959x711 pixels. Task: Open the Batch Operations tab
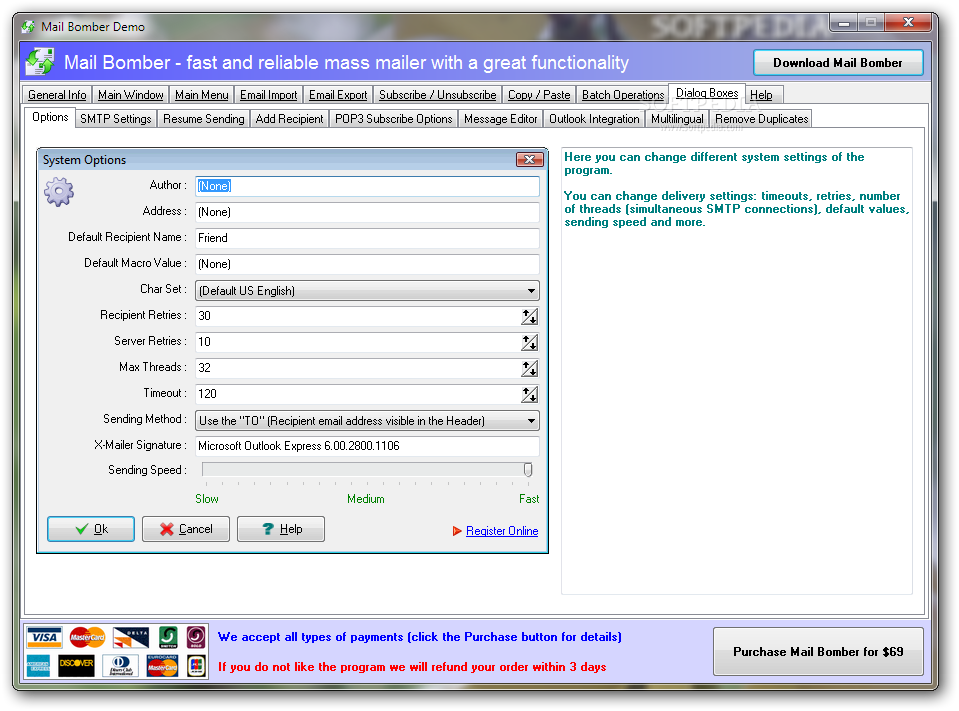point(623,95)
